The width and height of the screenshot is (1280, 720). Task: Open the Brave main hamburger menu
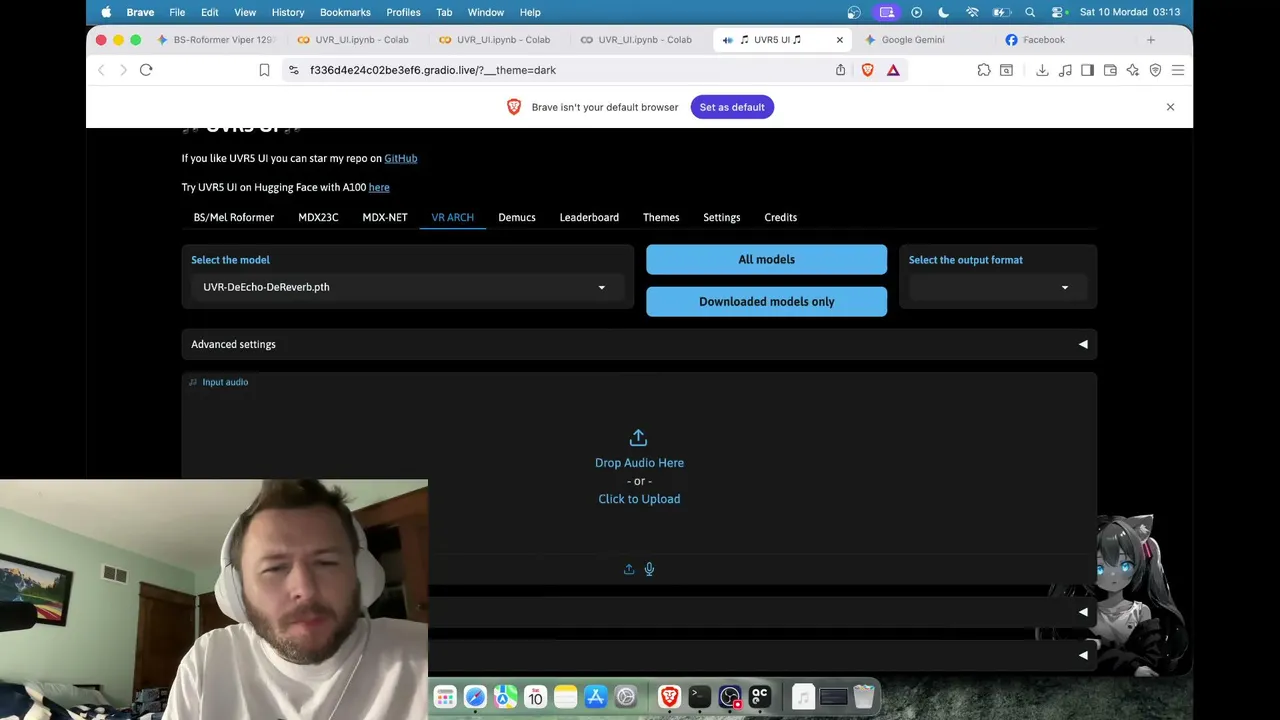tap(1178, 70)
